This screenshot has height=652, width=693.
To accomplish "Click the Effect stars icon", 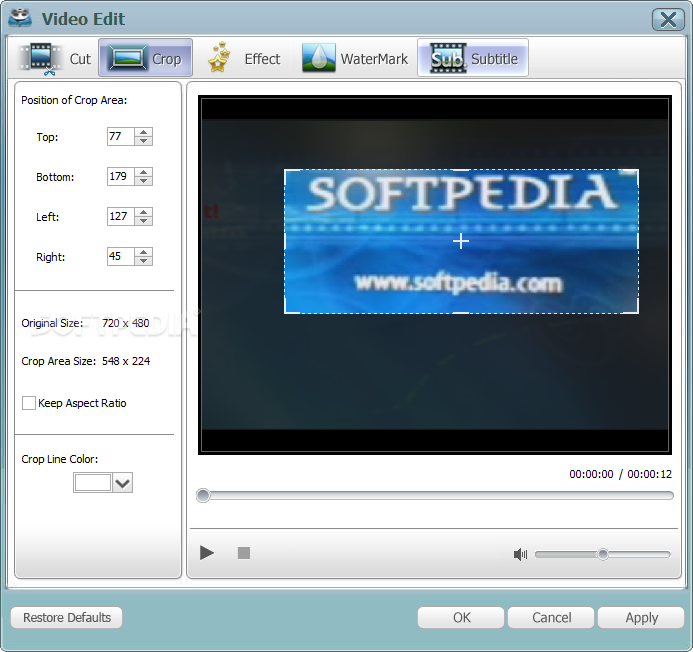I will [x=219, y=57].
